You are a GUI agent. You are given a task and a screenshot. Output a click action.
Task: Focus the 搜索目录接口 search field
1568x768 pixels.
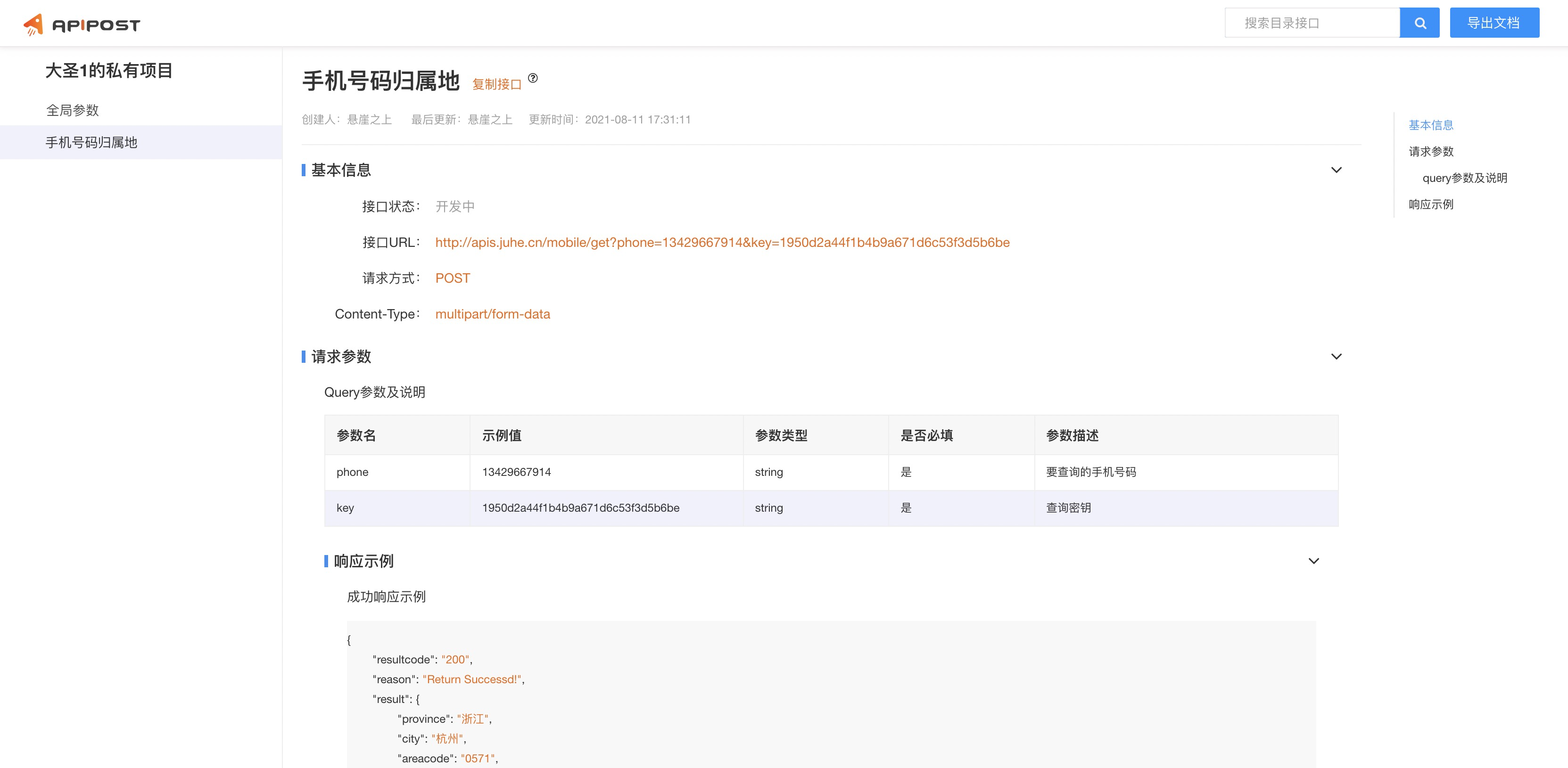[1312, 23]
